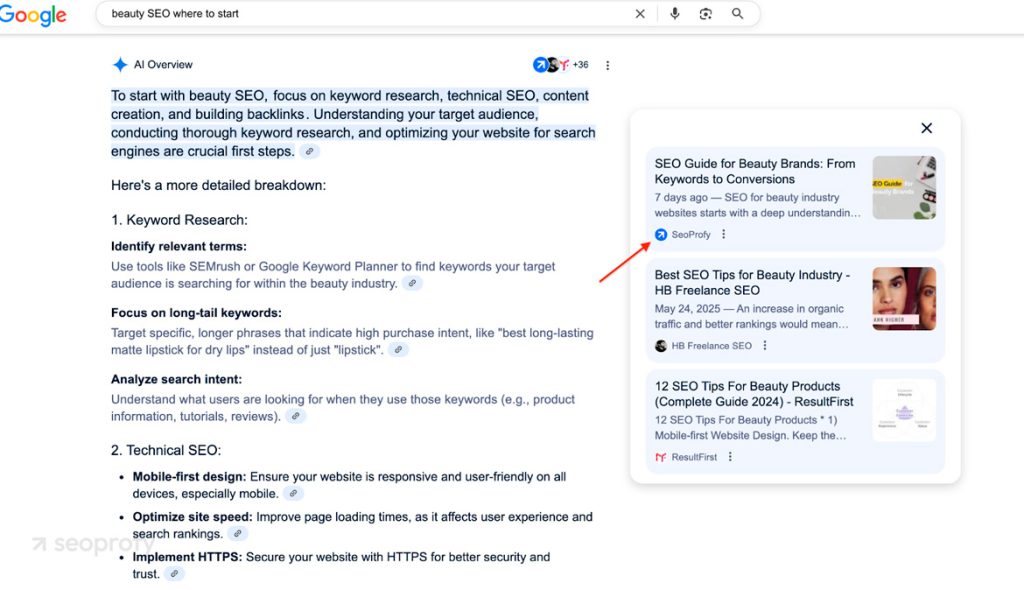The image size is (1024, 590).
Task: Click the ResultFirst favicon
Action: click(x=660, y=456)
